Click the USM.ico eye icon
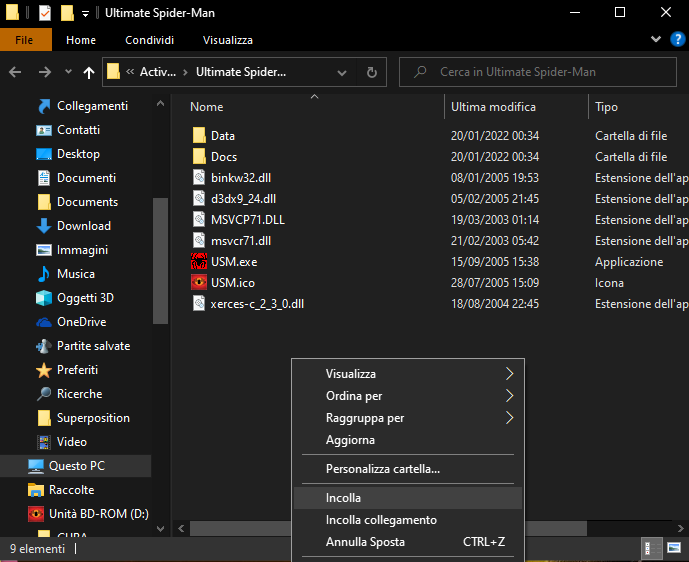The height and width of the screenshot is (562, 689). point(199,283)
